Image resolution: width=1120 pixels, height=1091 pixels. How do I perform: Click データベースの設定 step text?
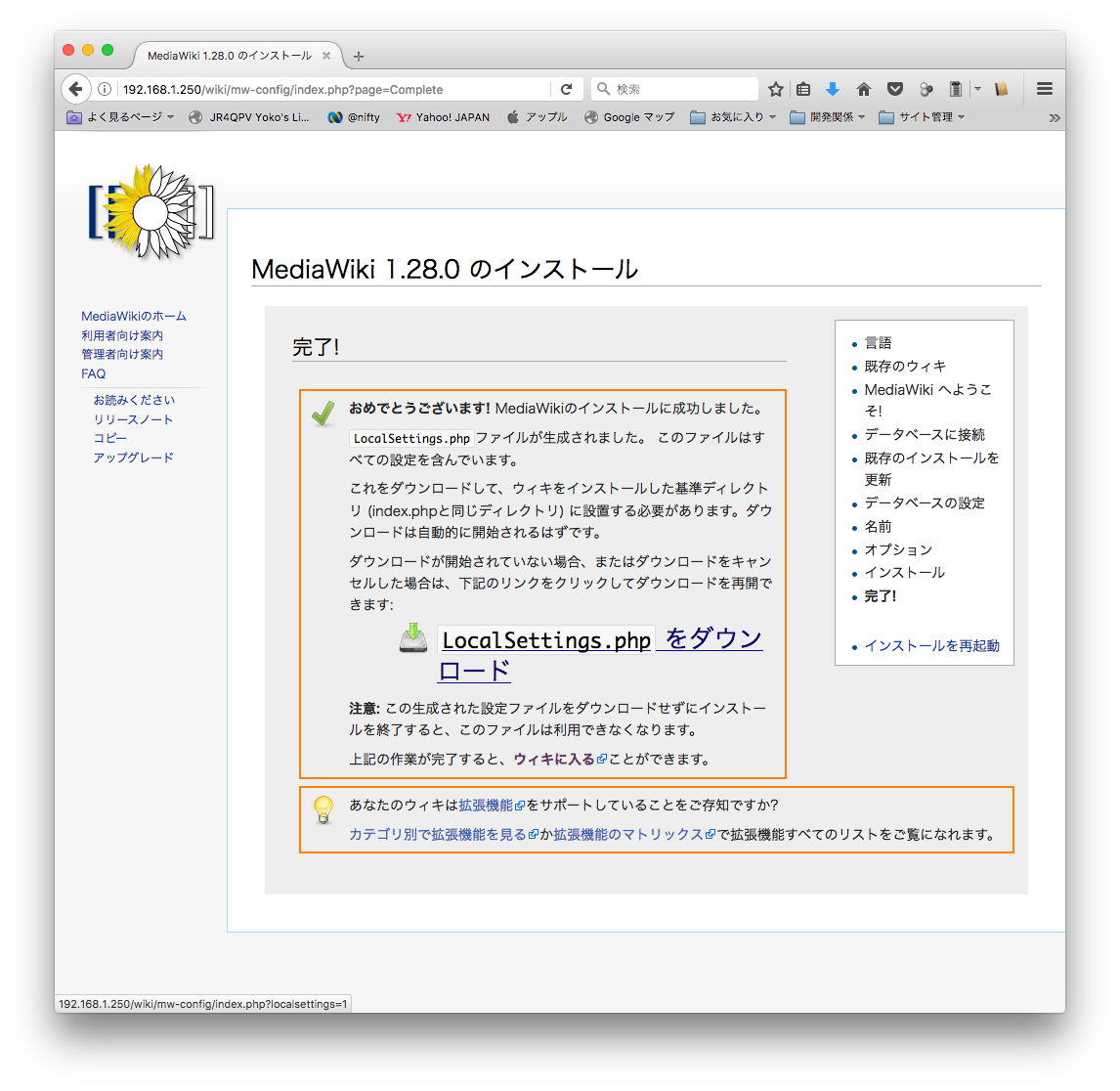tap(925, 503)
